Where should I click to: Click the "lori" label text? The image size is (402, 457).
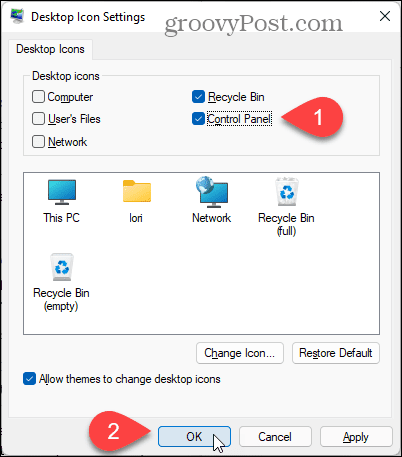coord(136,218)
